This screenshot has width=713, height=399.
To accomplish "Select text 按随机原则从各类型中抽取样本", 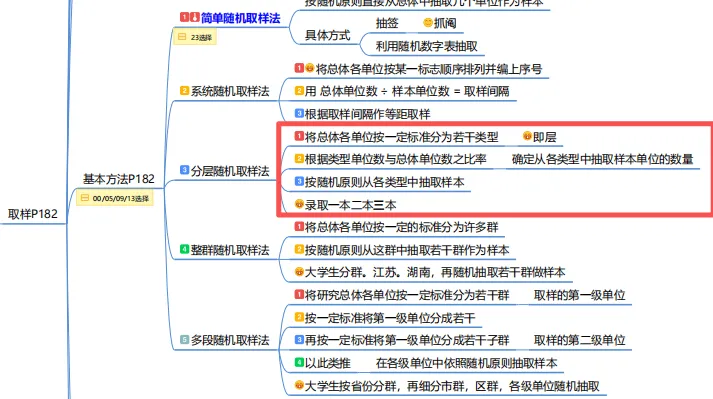I will tap(384, 182).
